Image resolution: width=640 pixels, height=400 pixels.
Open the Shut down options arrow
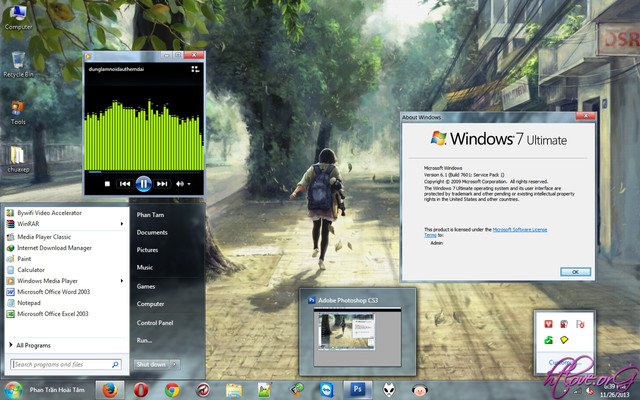tap(175, 364)
